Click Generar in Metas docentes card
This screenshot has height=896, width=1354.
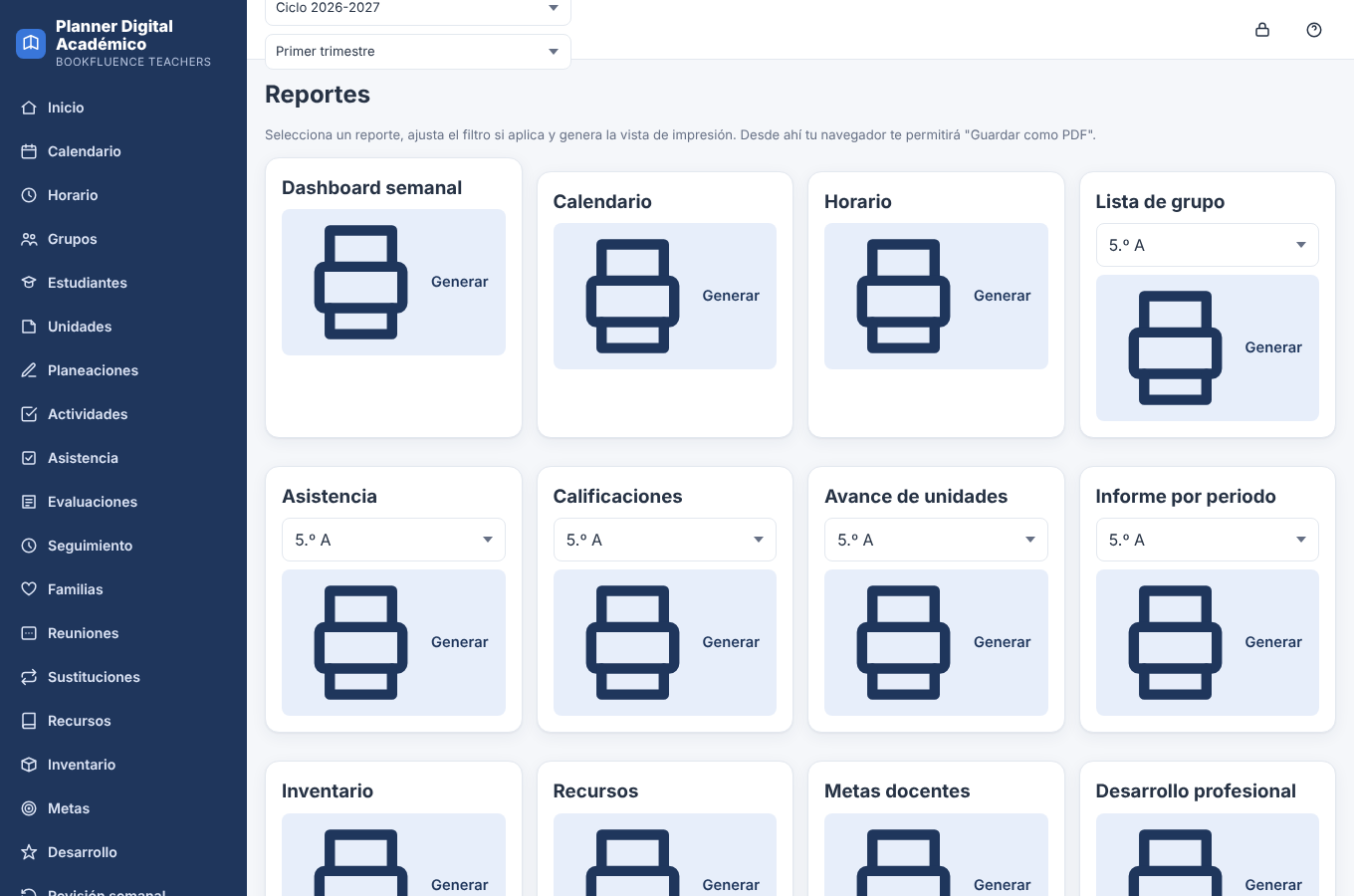tap(936, 855)
